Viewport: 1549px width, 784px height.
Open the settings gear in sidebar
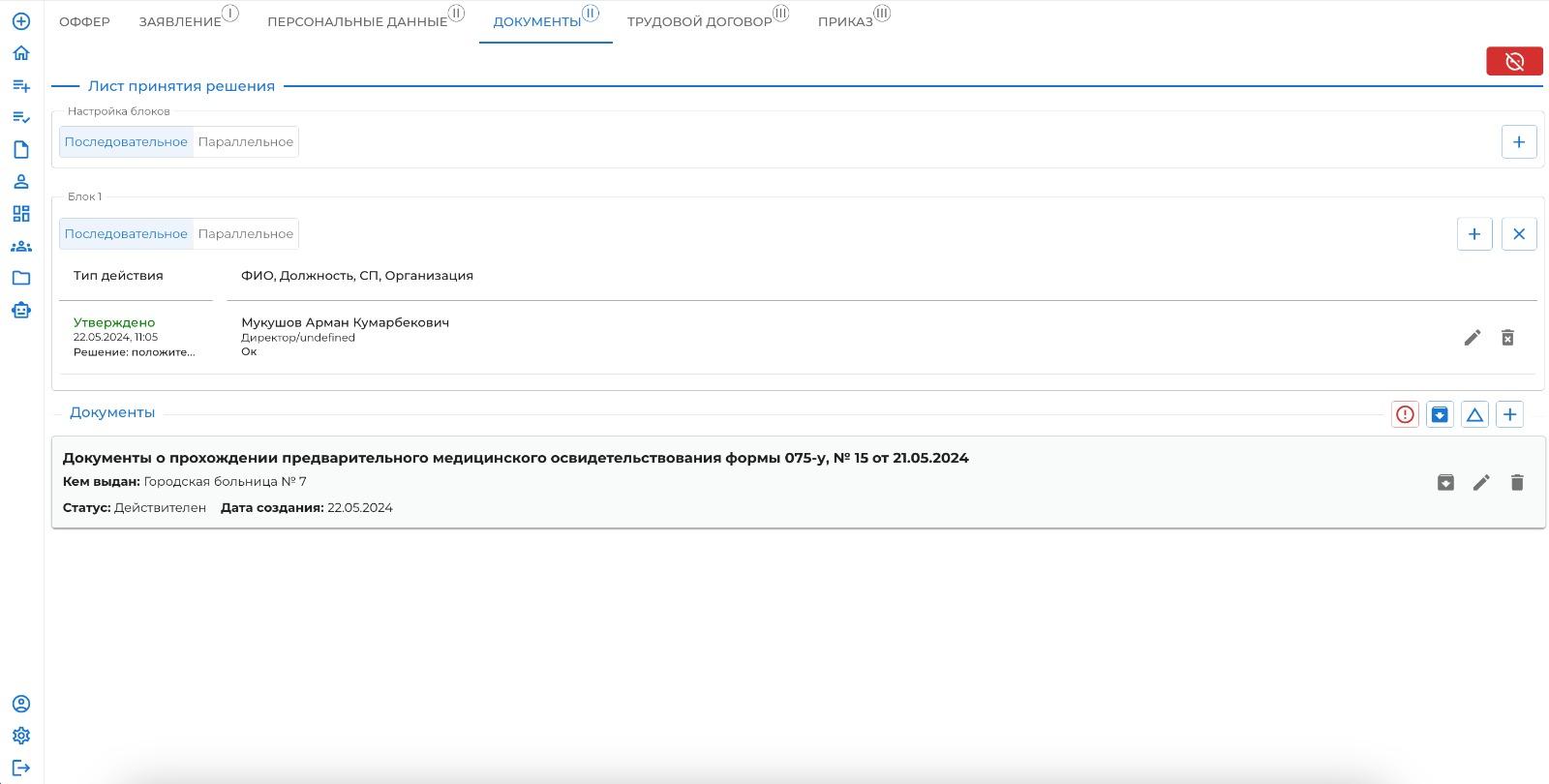(x=21, y=736)
